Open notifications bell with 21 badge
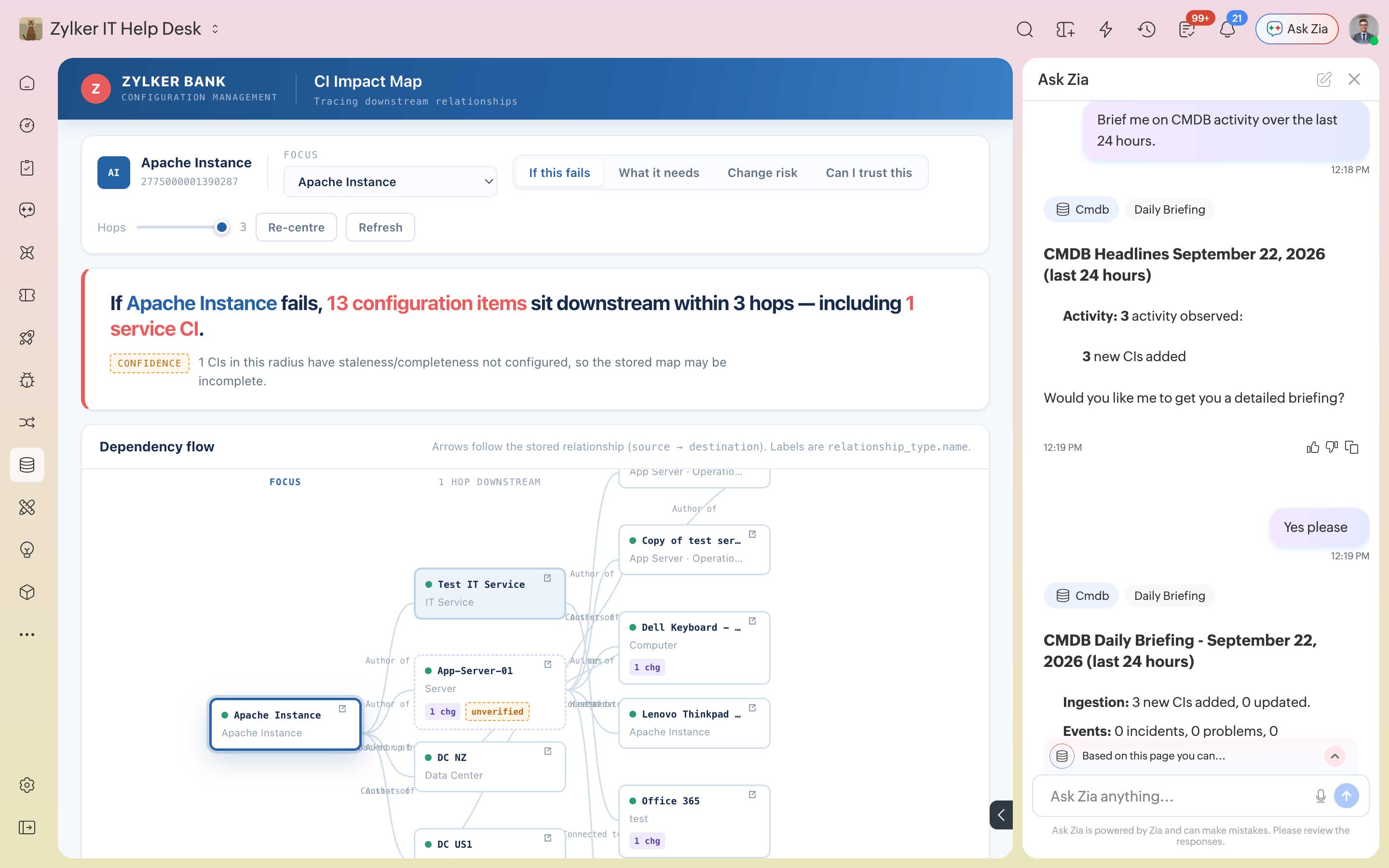 coord(1227,29)
